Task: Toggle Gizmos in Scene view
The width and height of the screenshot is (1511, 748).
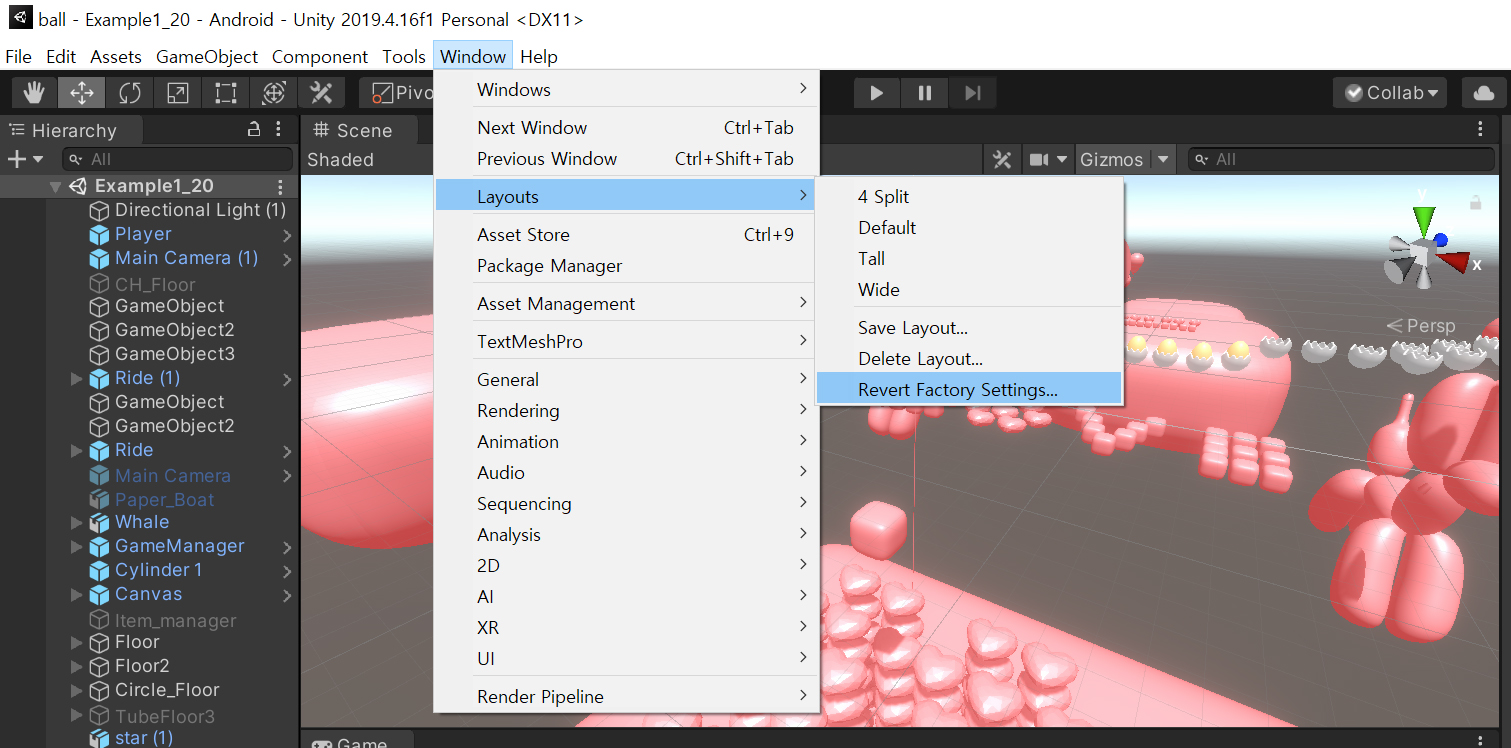Action: pos(1111,159)
